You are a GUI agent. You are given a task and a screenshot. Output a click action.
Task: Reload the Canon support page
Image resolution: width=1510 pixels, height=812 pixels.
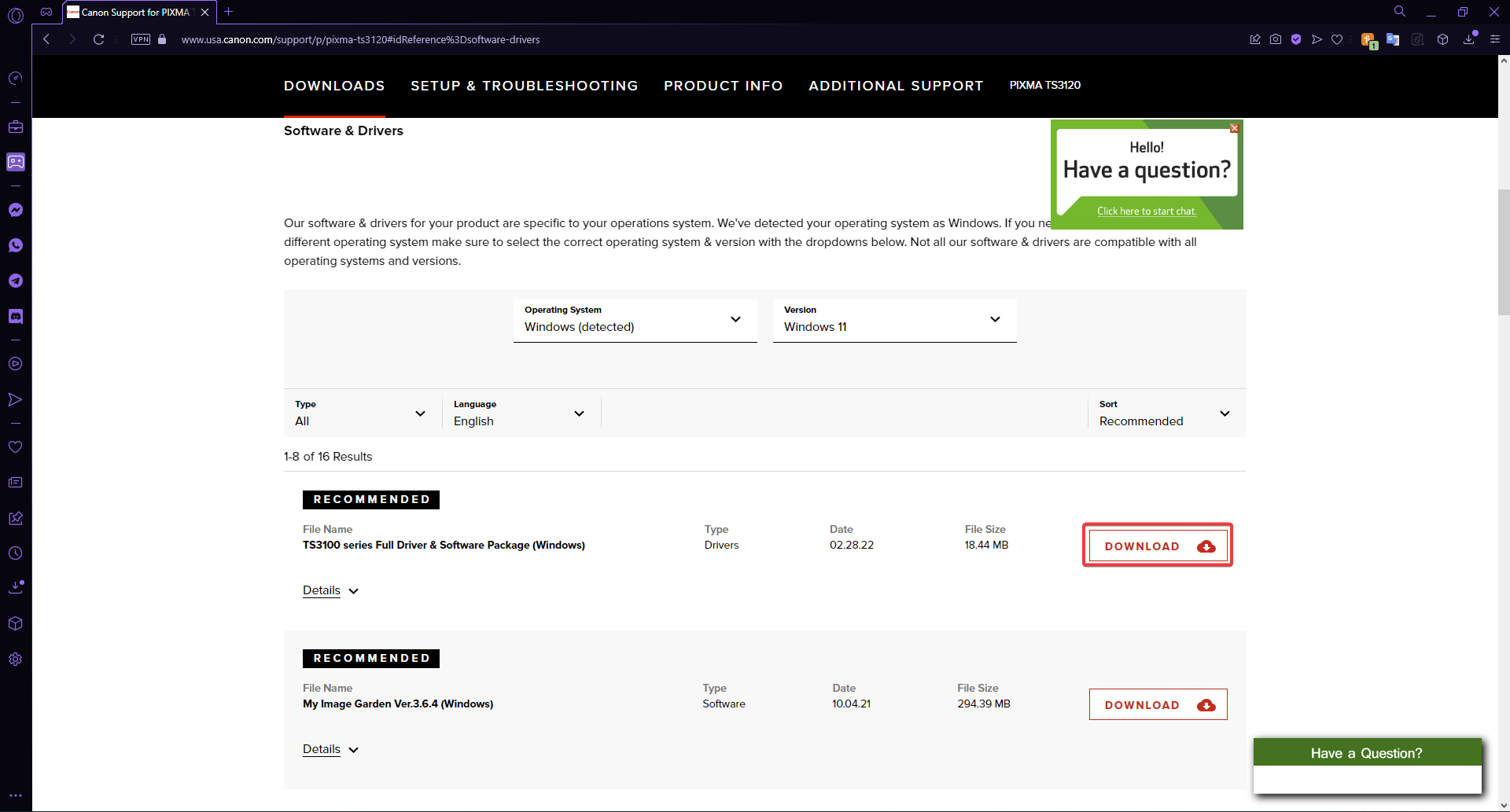98,39
